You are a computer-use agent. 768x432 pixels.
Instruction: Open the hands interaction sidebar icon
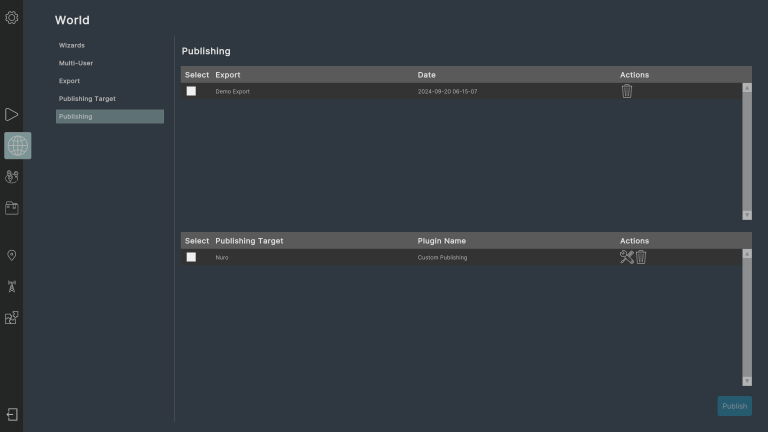(12, 176)
